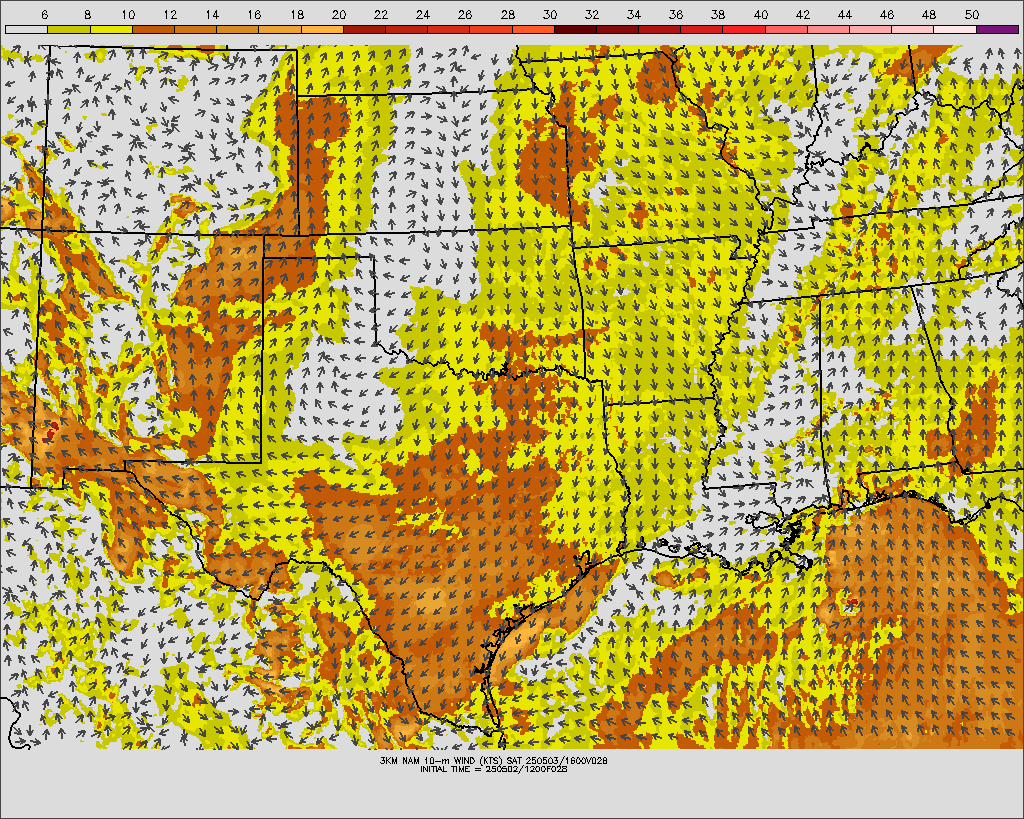Click the scale tick label "46"
1024x819 pixels.
[x=887, y=14]
